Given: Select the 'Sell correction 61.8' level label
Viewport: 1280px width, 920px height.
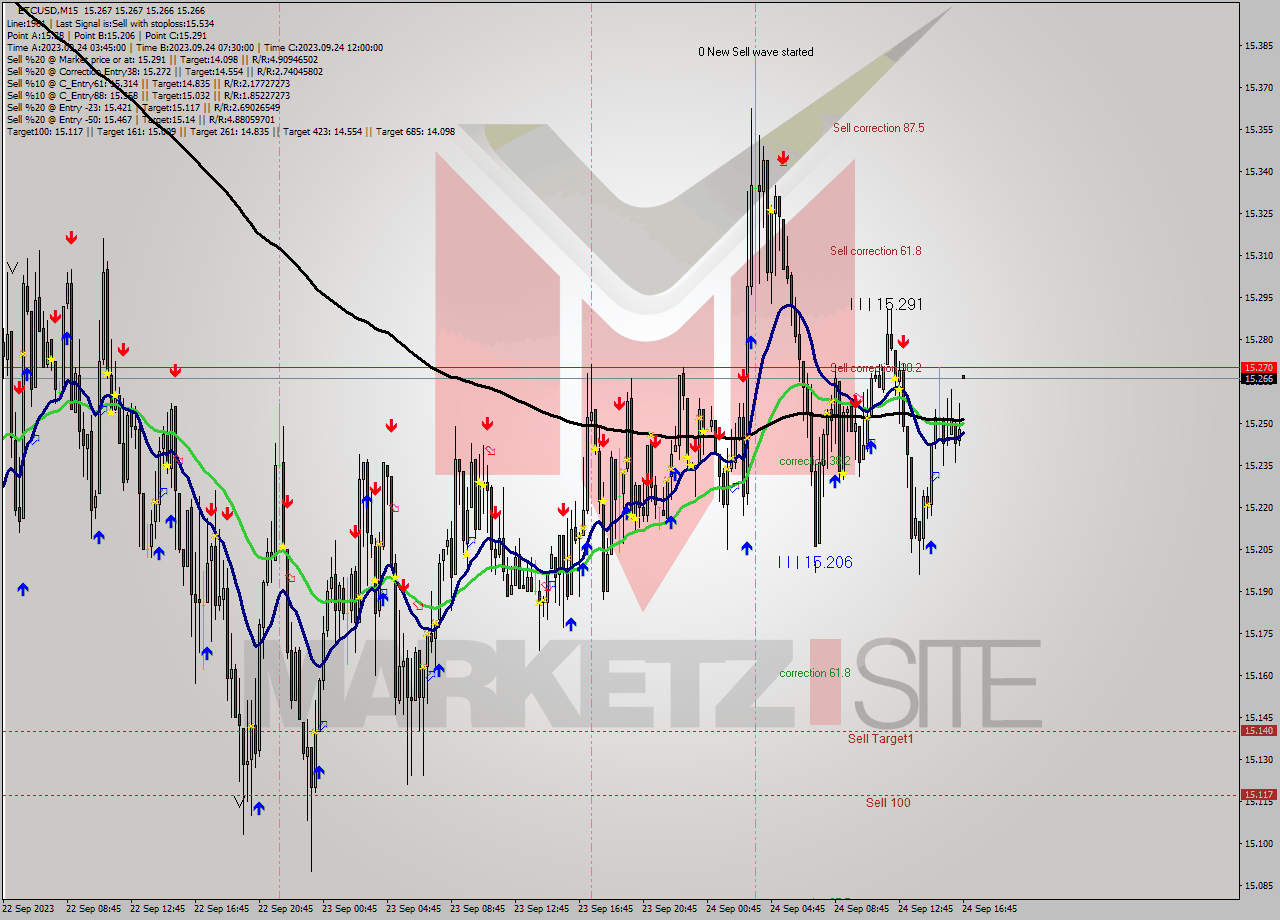Looking at the screenshot, I should [875, 251].
